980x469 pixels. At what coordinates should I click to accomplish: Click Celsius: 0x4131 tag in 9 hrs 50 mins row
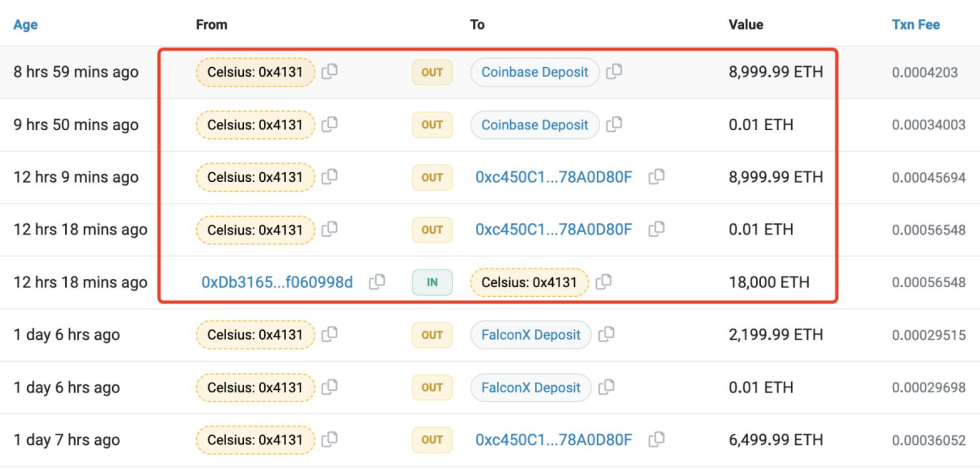[x=255, y=124]
